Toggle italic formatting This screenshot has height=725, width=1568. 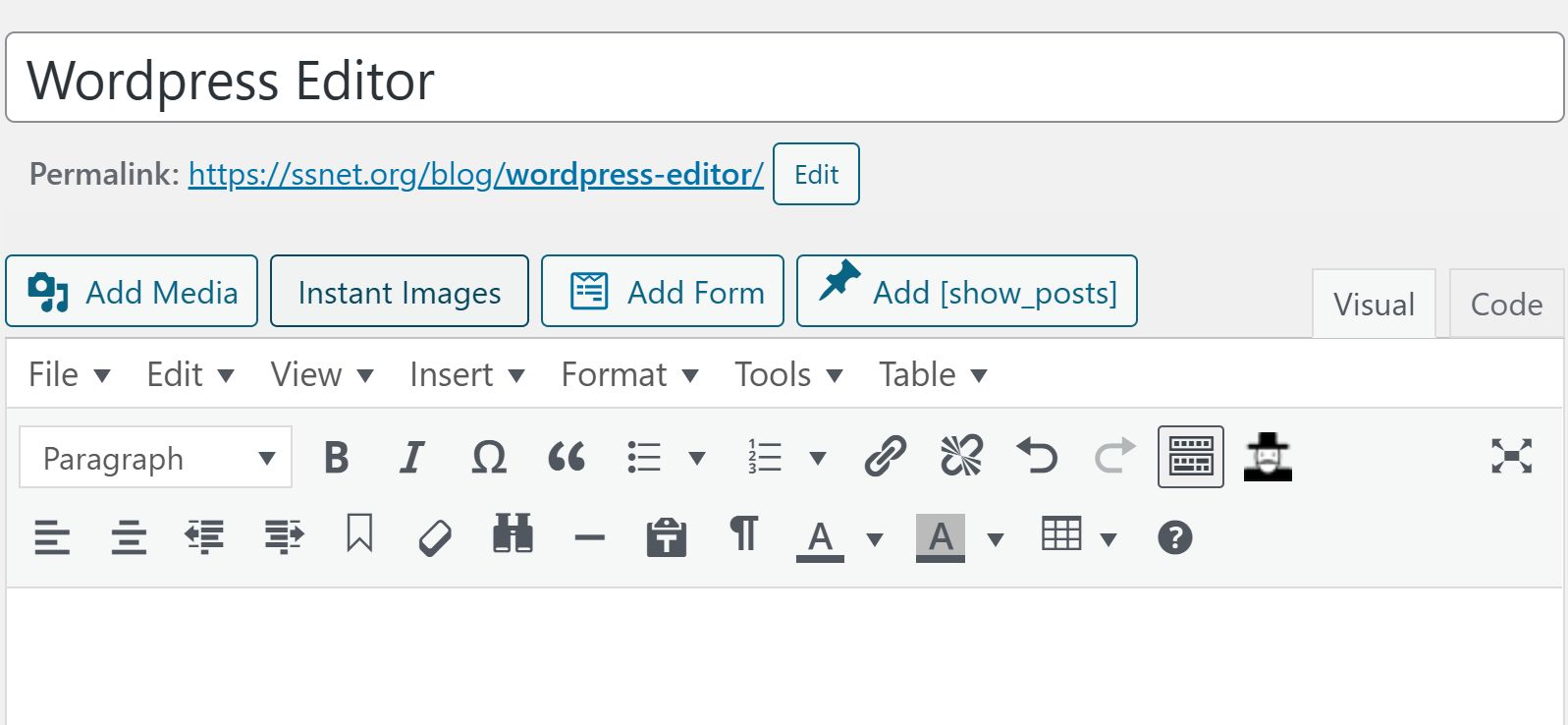pos(412,457)
